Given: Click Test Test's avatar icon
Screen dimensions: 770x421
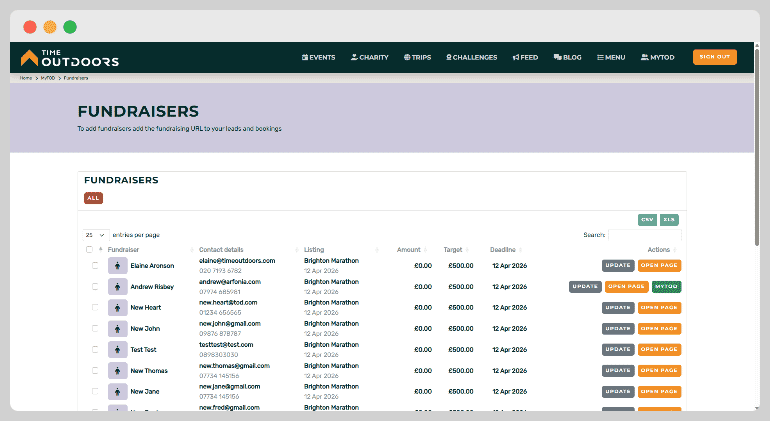Looking at the screenshot, I should click(117, 350).
